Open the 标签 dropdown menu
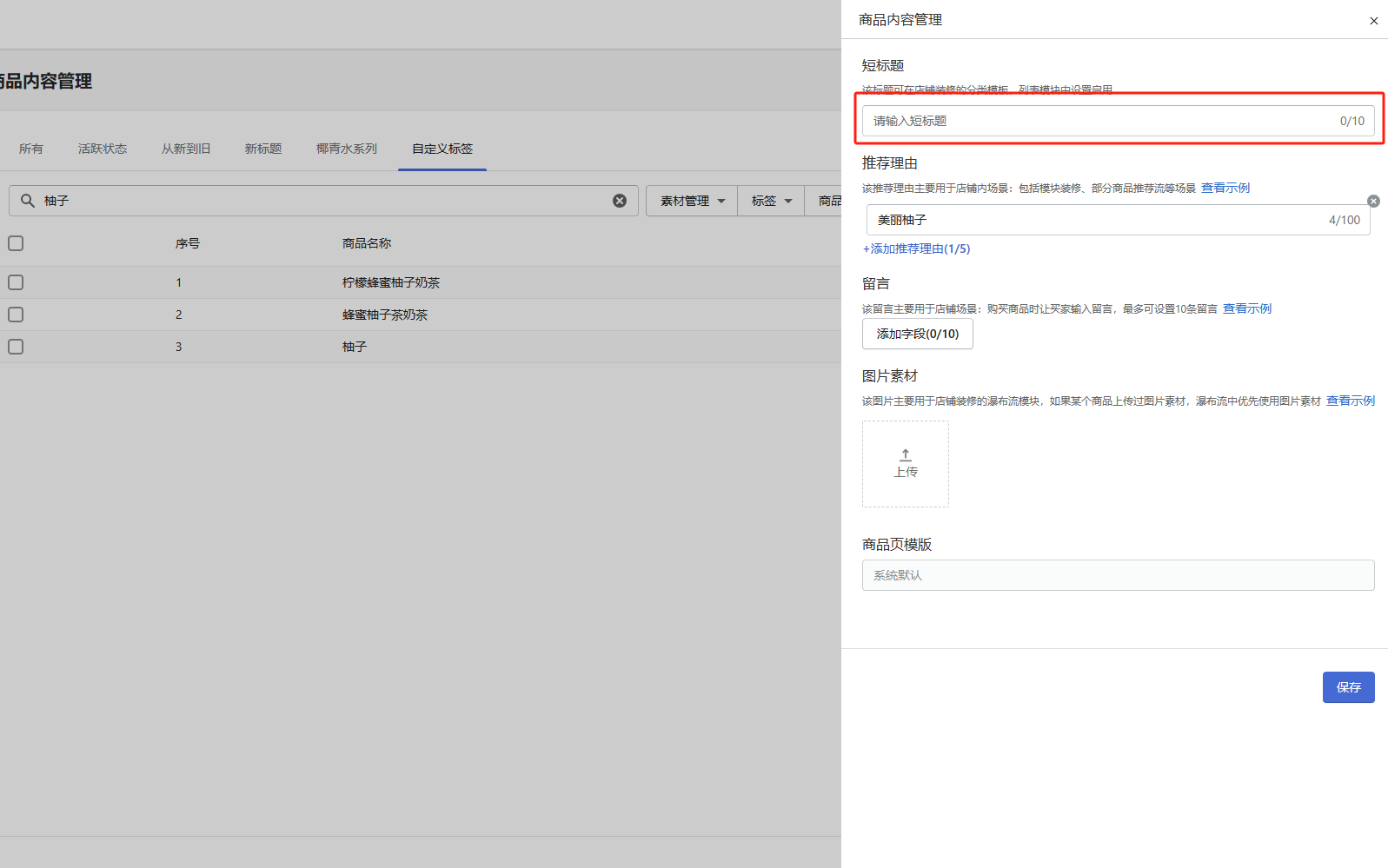The image size is (1388, 868). tap(771, 201)
